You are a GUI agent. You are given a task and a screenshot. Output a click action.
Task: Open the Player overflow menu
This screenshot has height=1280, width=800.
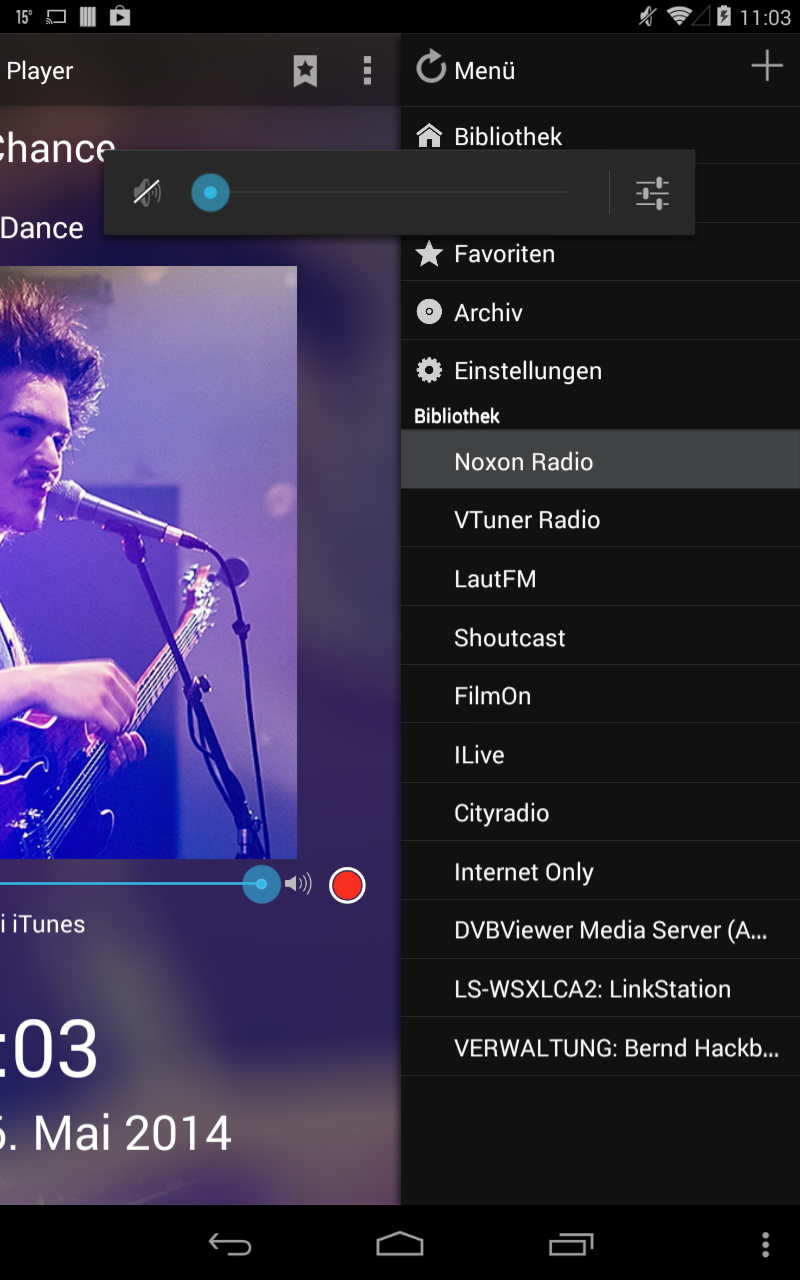[367, 71]
